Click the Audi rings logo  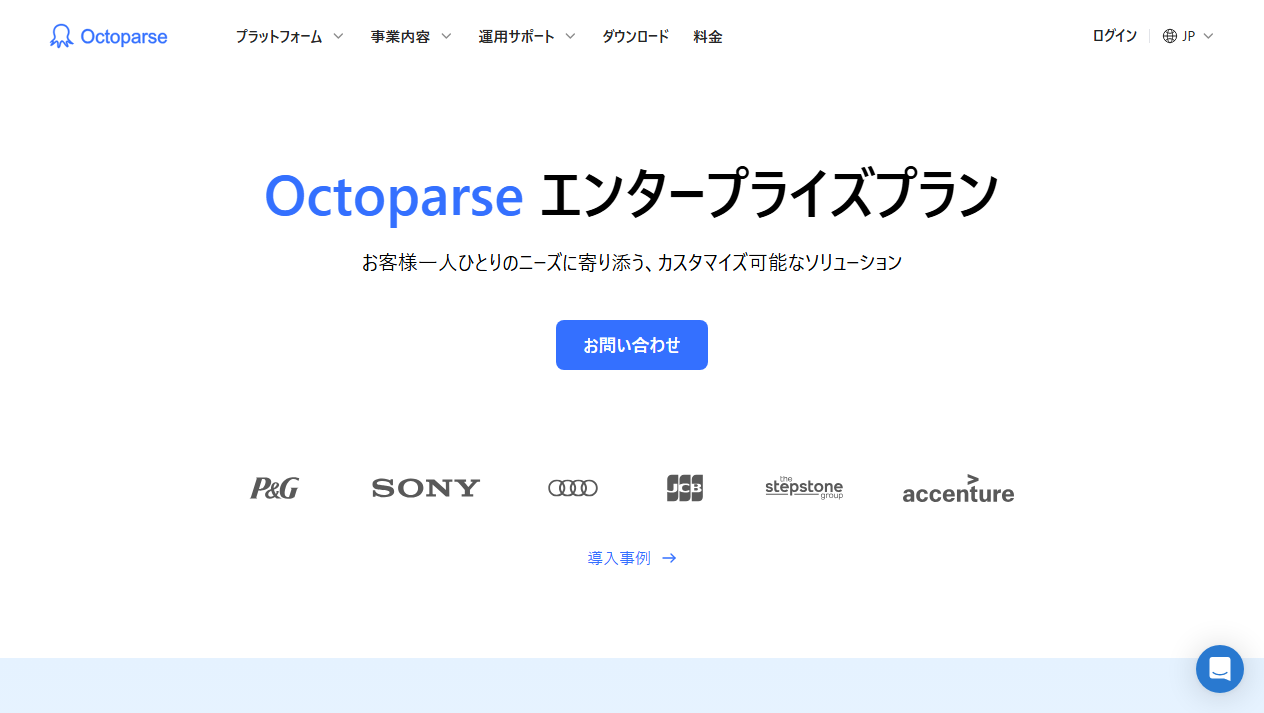coord(573,488)
